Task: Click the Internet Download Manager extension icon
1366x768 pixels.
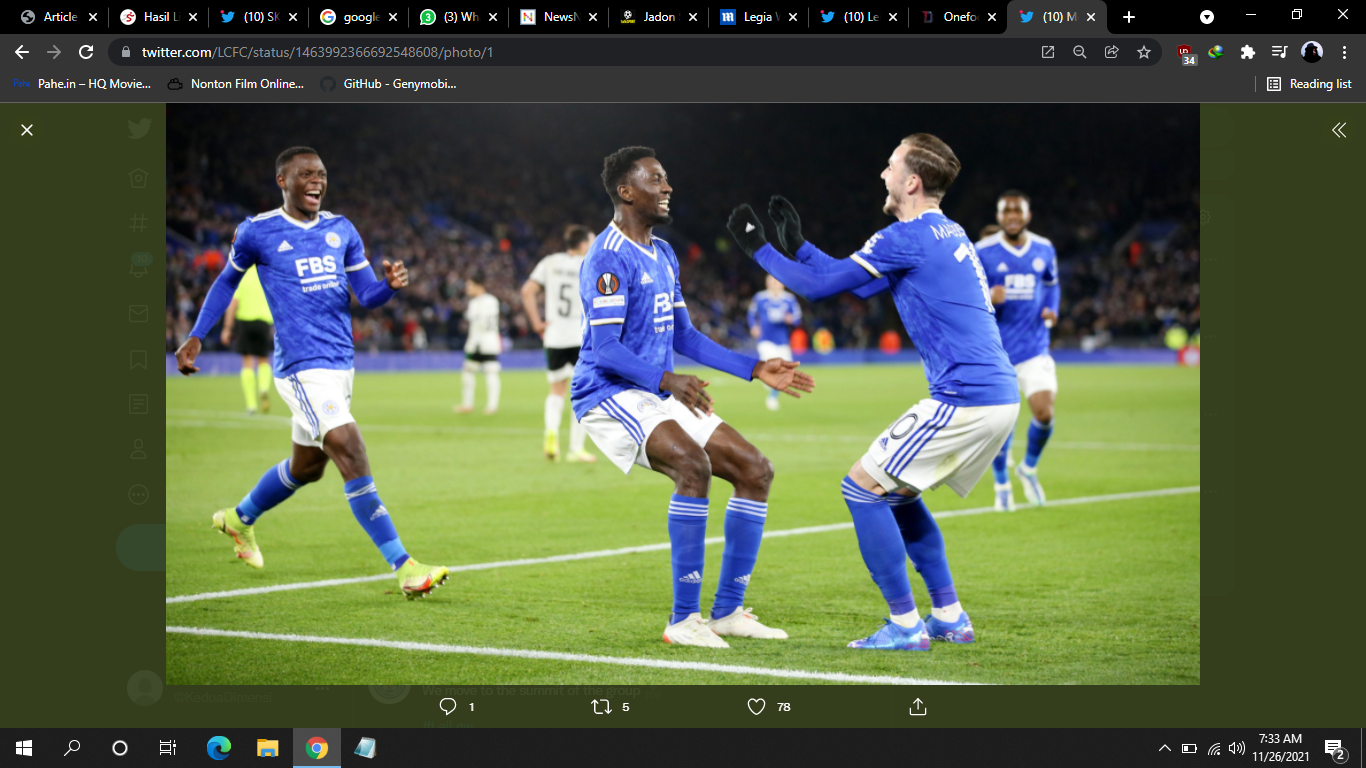Action: [x=1216, y=52]
